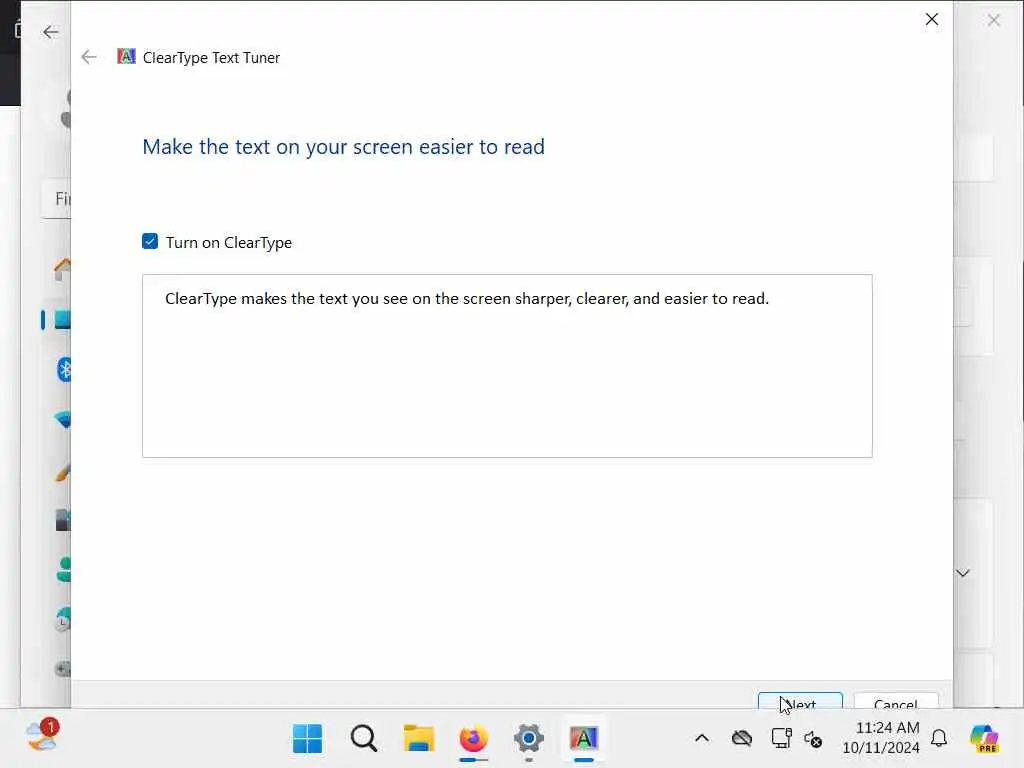Open Gaming icon in Settings sidebar
The image size is (1024, 768).
[63, 669]
